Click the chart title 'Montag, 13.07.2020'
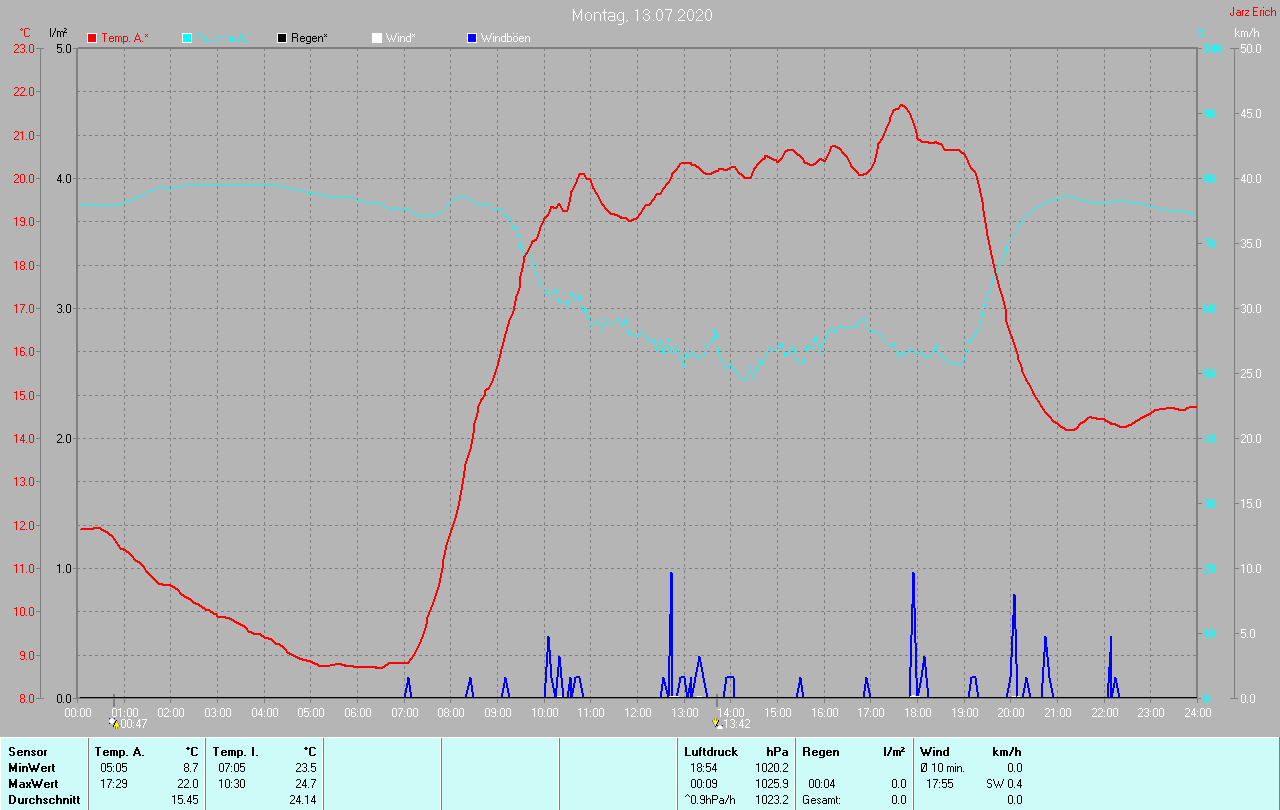 [642, 16]
